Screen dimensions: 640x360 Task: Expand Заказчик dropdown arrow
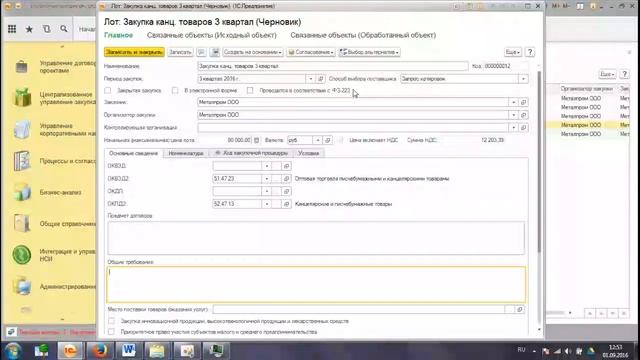click(513, 102)
